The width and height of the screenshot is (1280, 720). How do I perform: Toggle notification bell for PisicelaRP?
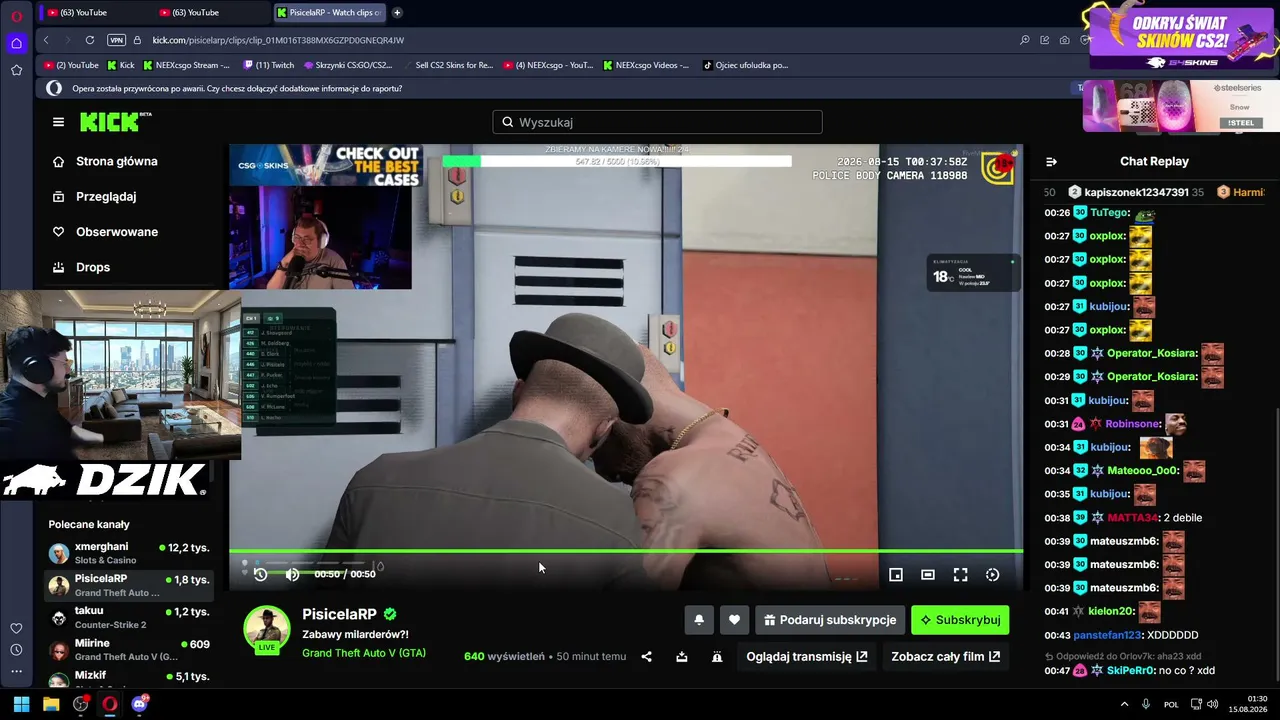(699, 620)
